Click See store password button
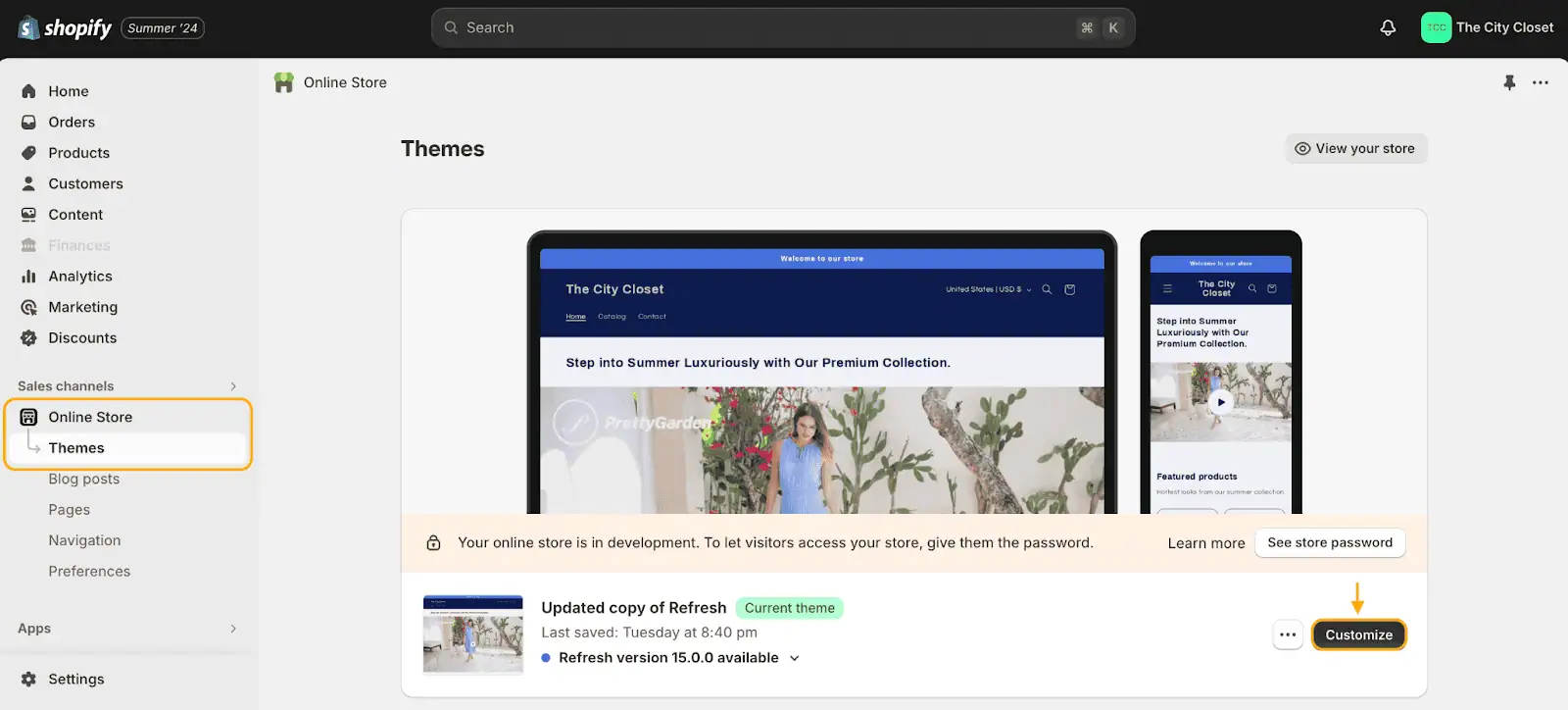Image resolution: width=1568 pixels, height=710 pixels. click(x=1330, y=542)
